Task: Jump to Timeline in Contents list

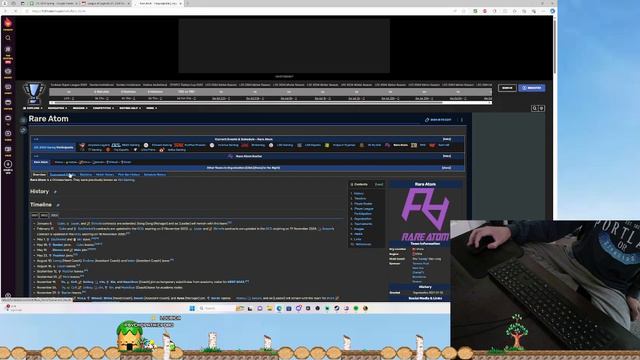Action: pyautogui.click(x=360, y=198)
